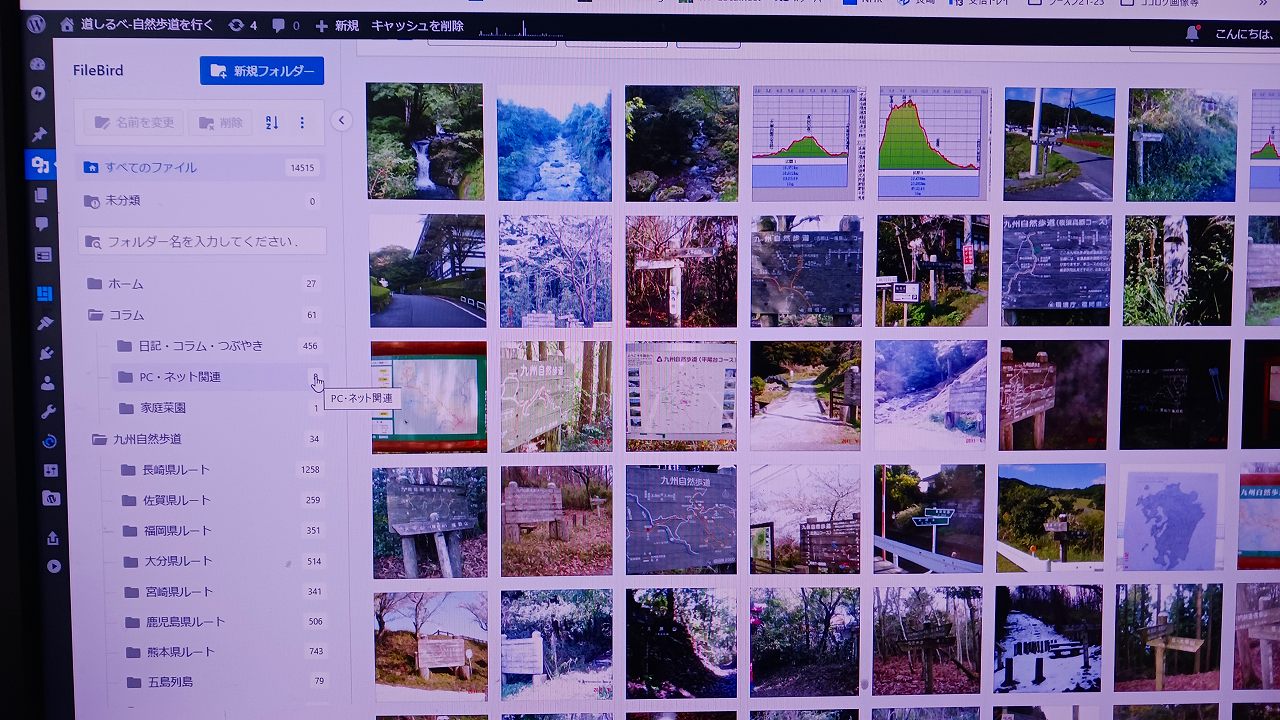Open the blue river gorge photo thumbnail

tap(554, 143)
